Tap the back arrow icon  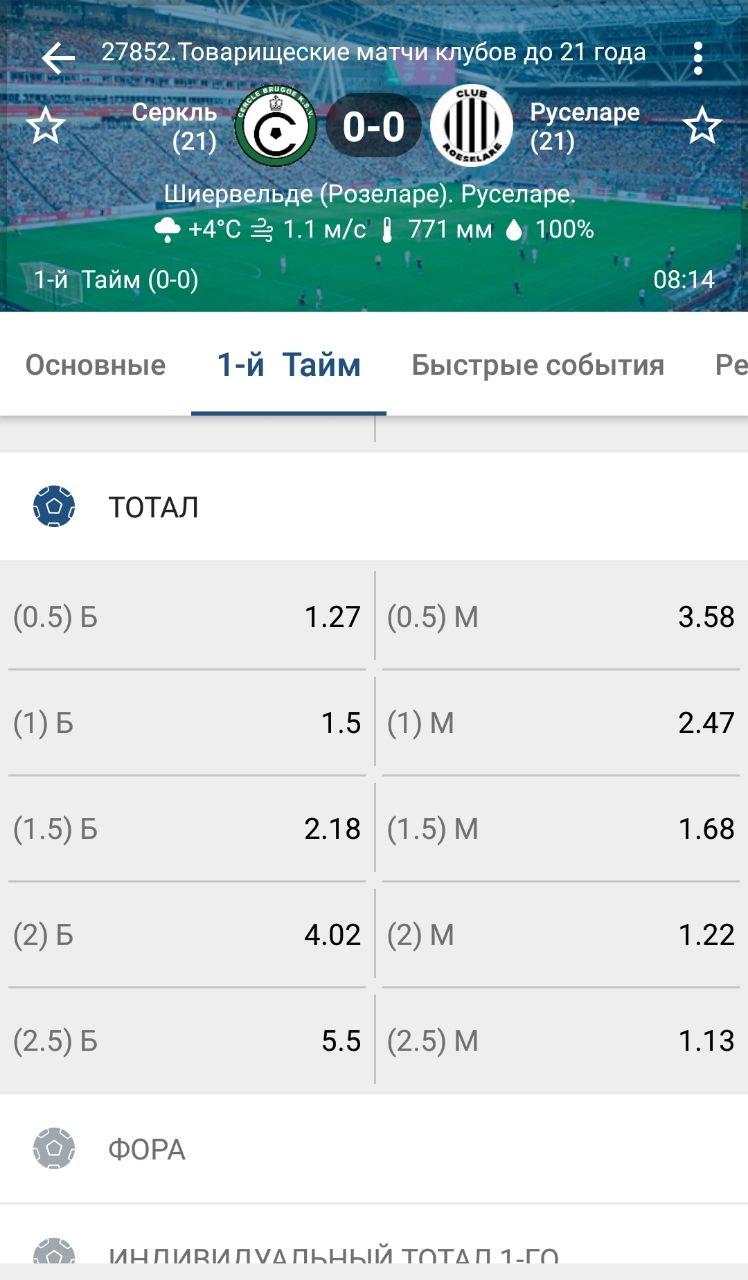pyautogui.click(x=58, y=58)
